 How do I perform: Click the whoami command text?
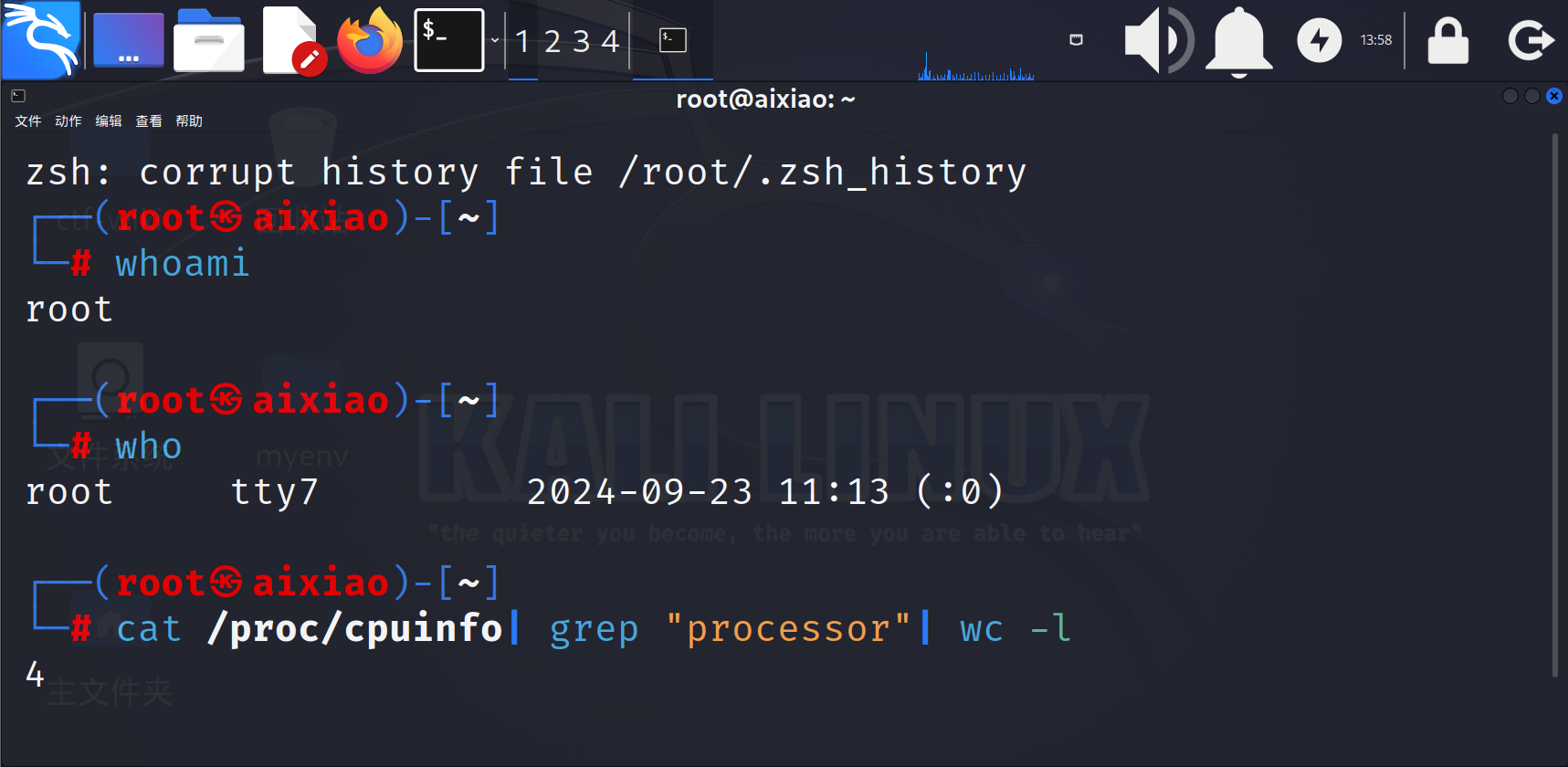[x=183, y=264]
